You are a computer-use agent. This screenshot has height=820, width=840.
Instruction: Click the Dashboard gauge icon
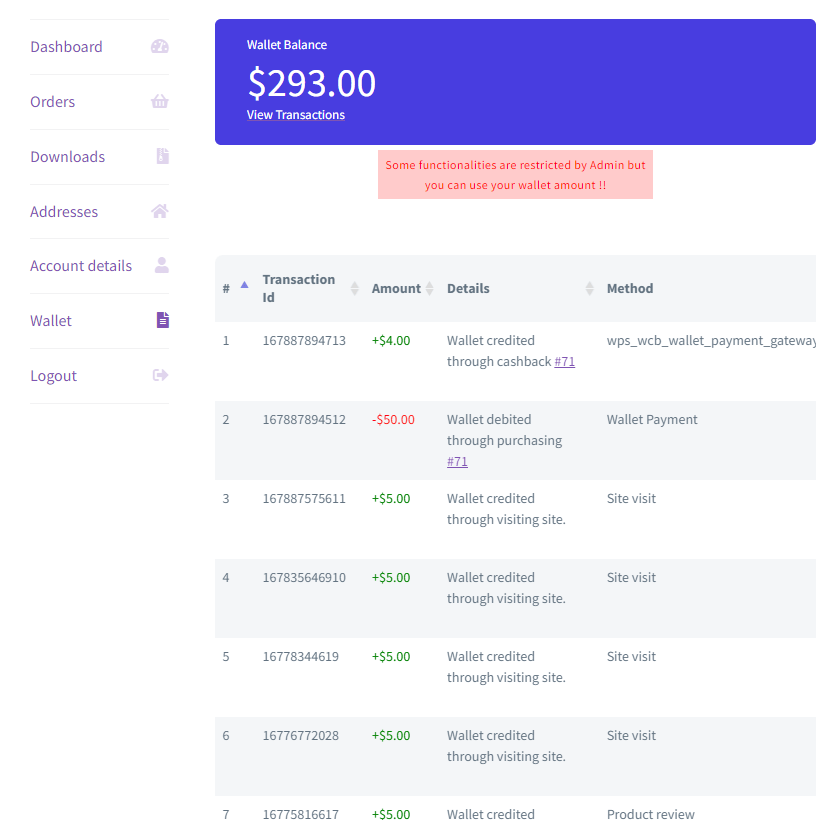click(160, 47)
